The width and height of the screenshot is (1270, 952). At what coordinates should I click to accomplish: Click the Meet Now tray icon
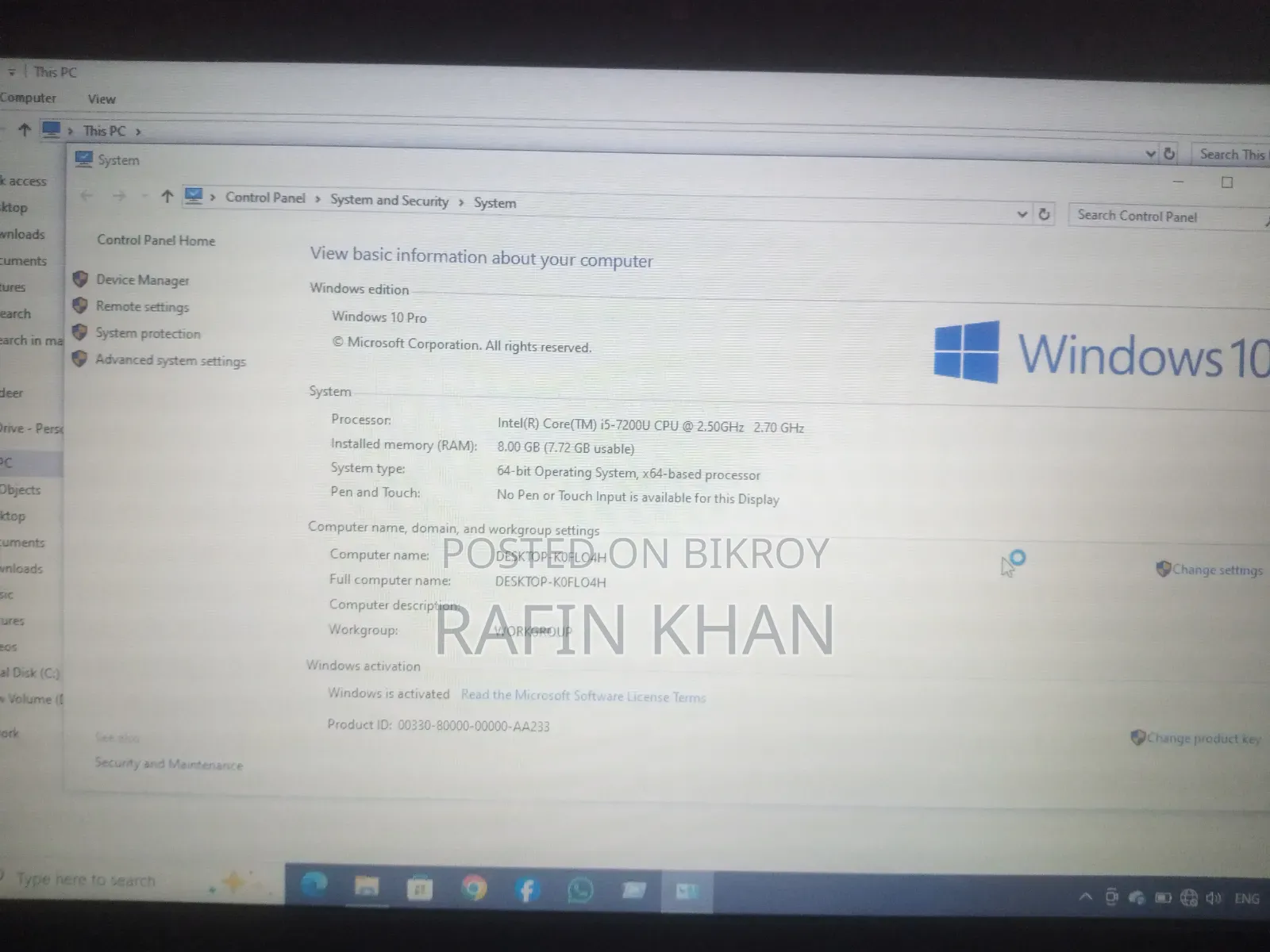(x=1111, y=897)
